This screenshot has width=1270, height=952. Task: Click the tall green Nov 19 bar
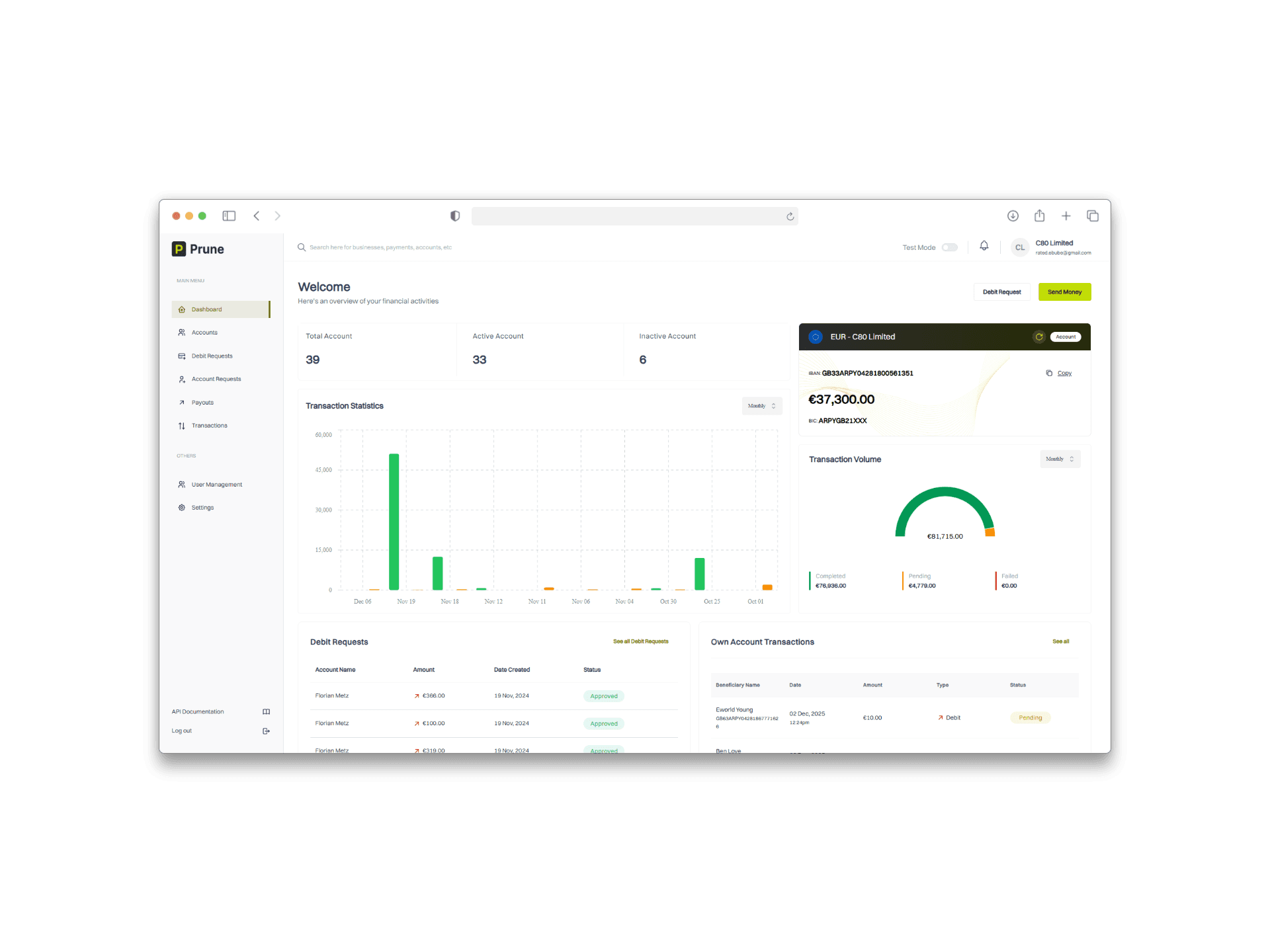(394, 522)
